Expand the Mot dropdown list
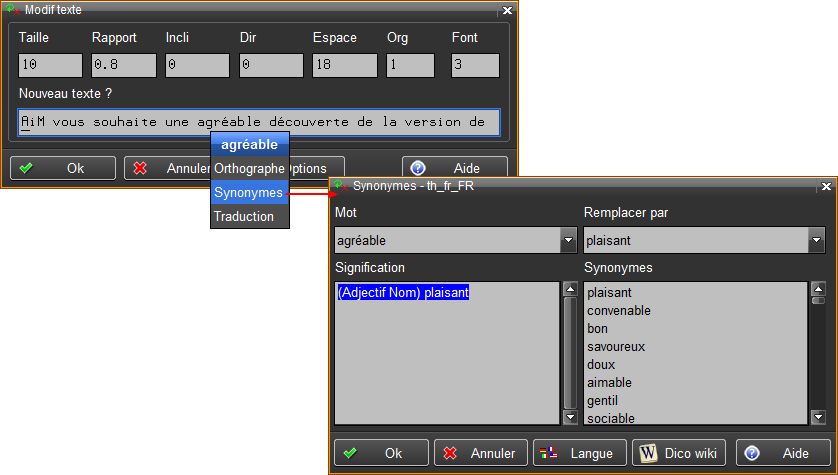Viewport: 838px width, 475px height. 569,241
